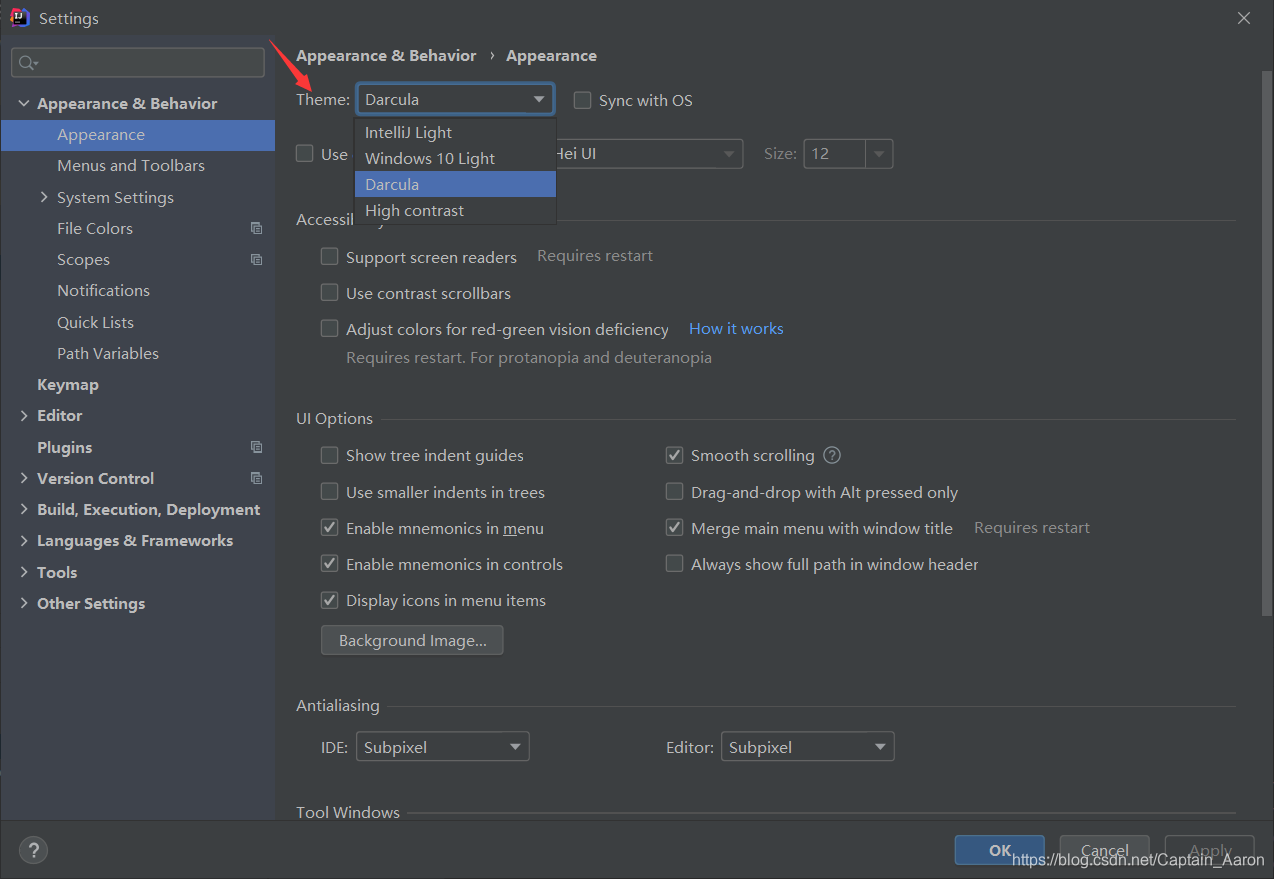Click the Background Image... button
The width and height of the screenshot is (1274, 879).
[x=412, y=640]
